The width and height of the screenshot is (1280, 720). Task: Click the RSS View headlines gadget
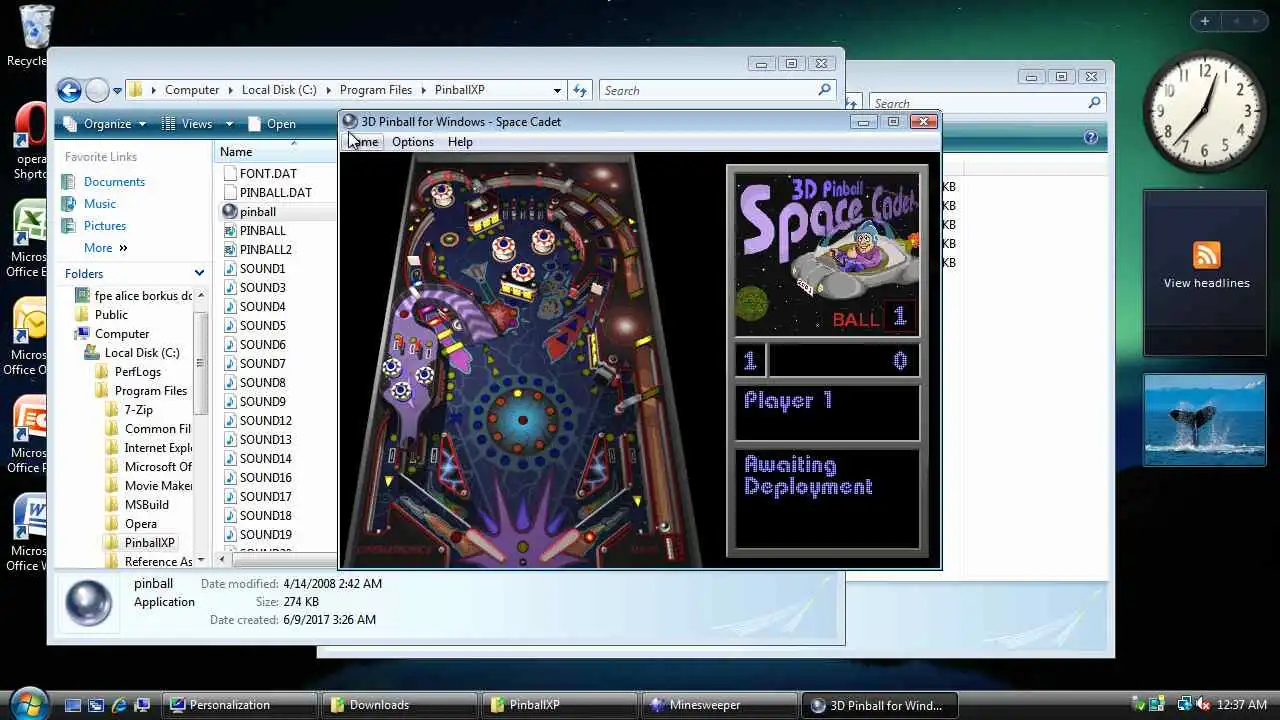(x=1205, y=273)
